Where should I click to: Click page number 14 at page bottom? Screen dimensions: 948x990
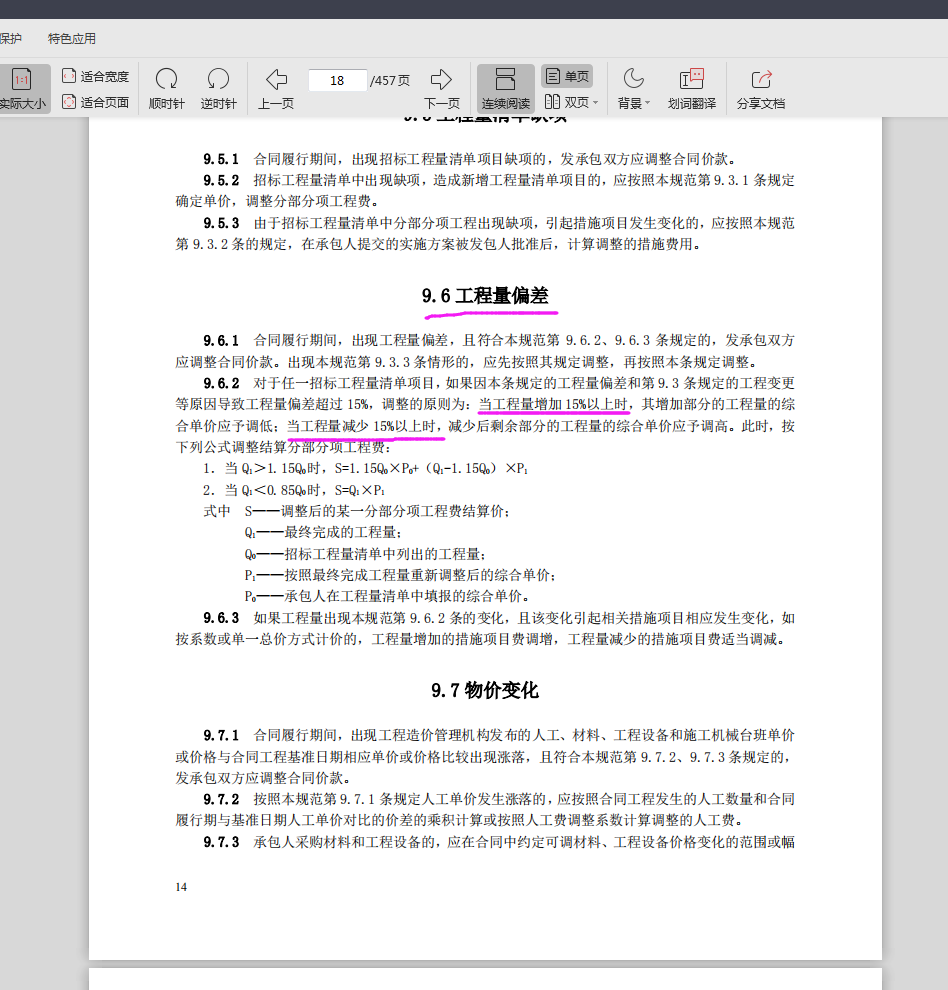[x=181, y=887]
